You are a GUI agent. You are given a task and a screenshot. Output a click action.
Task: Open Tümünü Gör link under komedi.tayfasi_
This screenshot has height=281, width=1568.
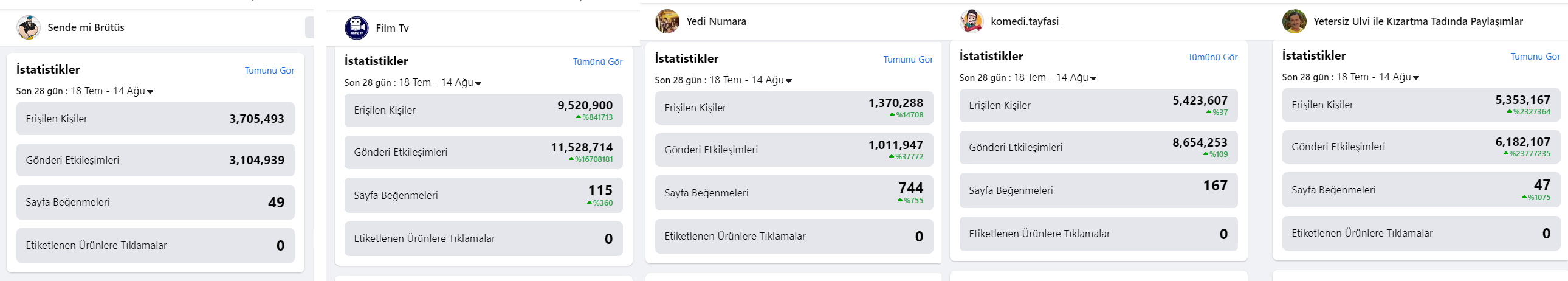1212,57
